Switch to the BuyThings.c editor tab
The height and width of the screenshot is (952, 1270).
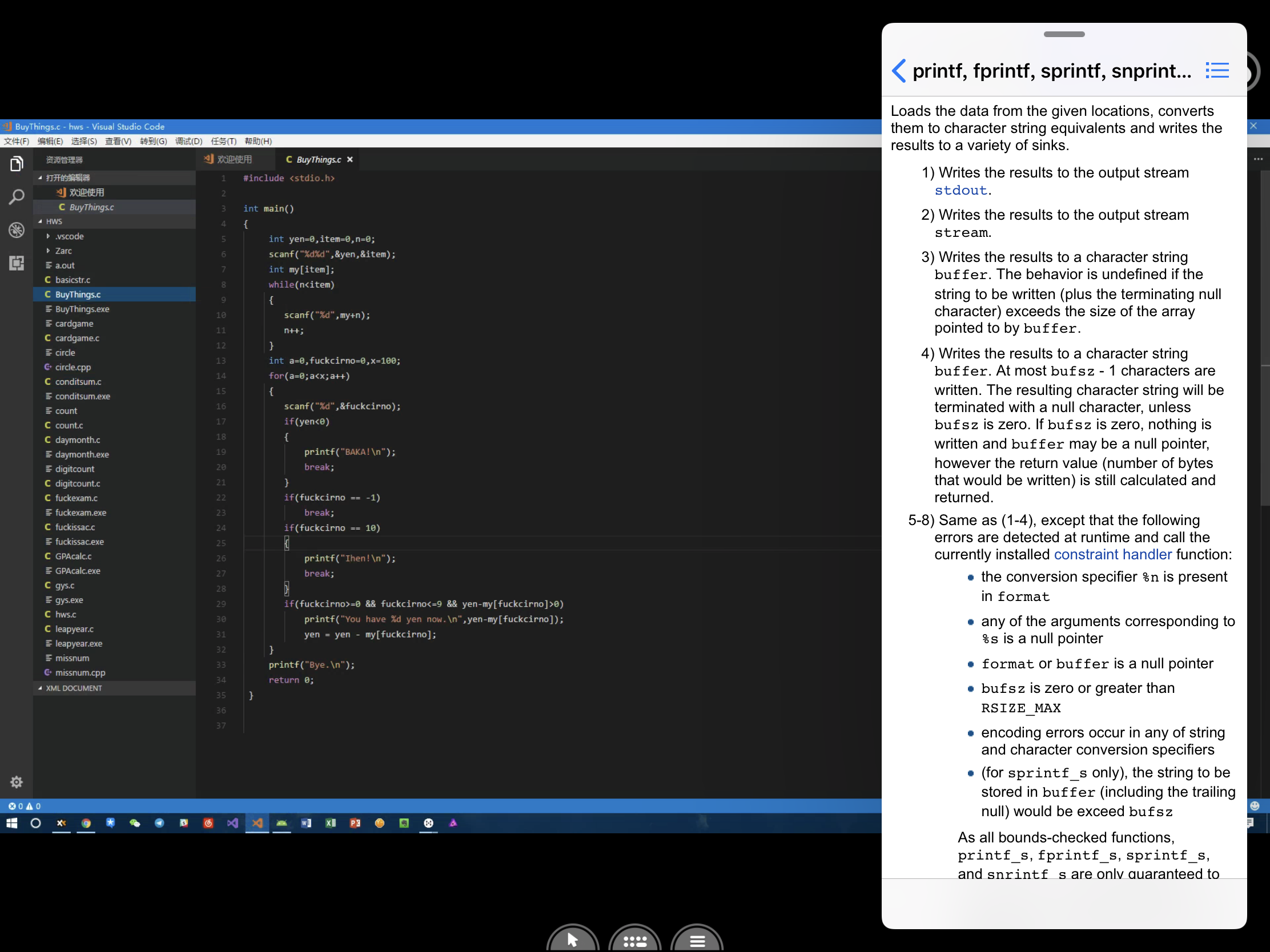click(x=317, y=160)
